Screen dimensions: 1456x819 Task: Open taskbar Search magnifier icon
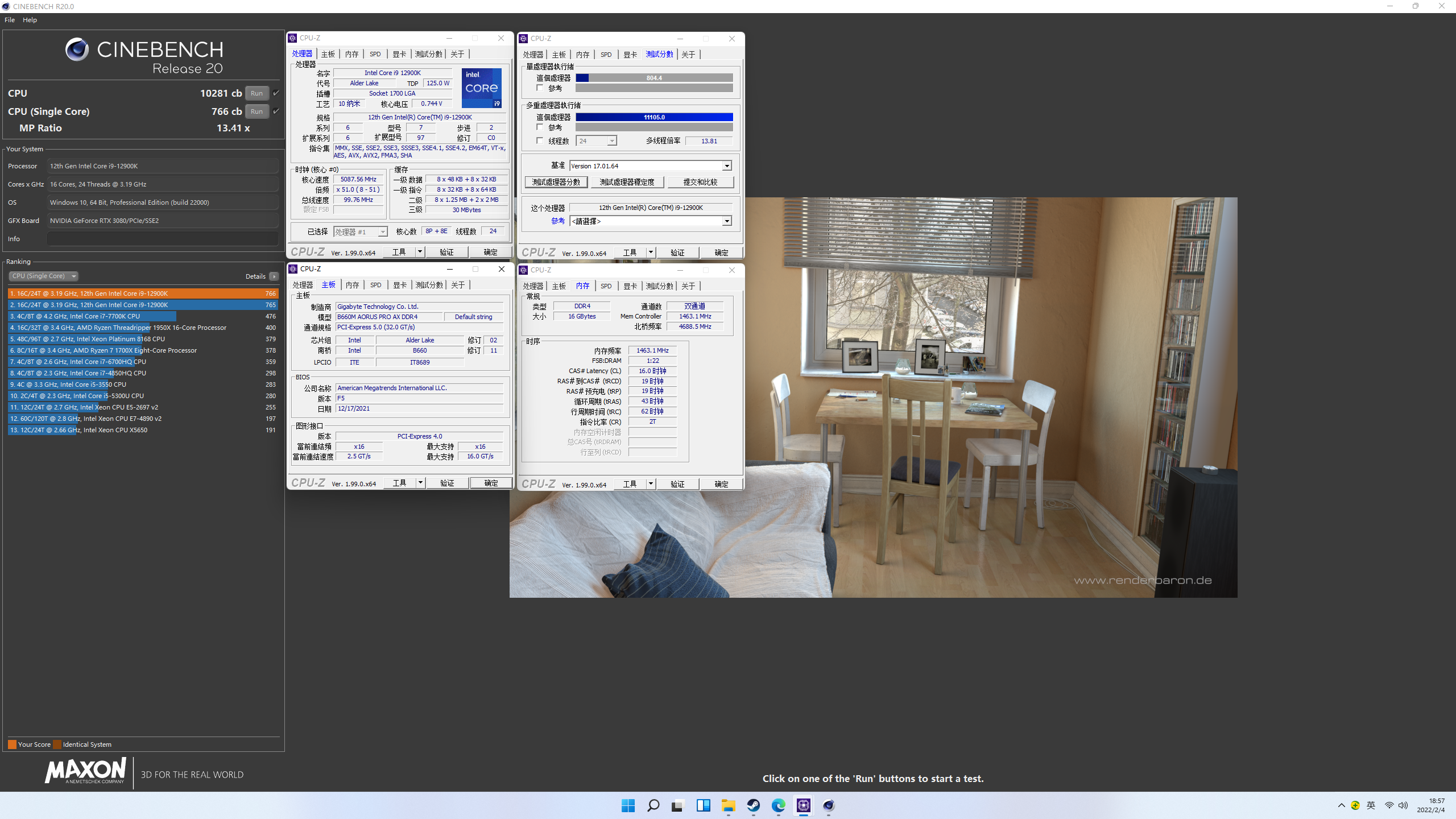pyautogui.click(x=653, y=805)
